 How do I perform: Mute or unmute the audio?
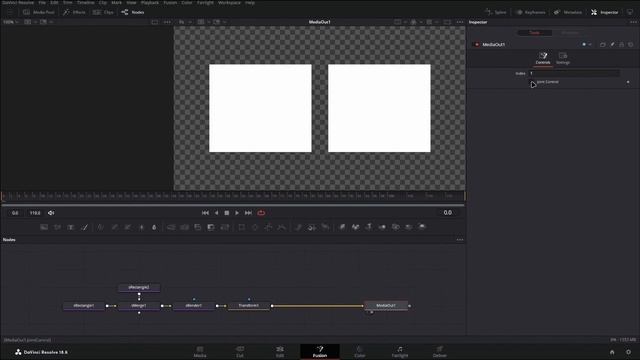pos(51,213)
